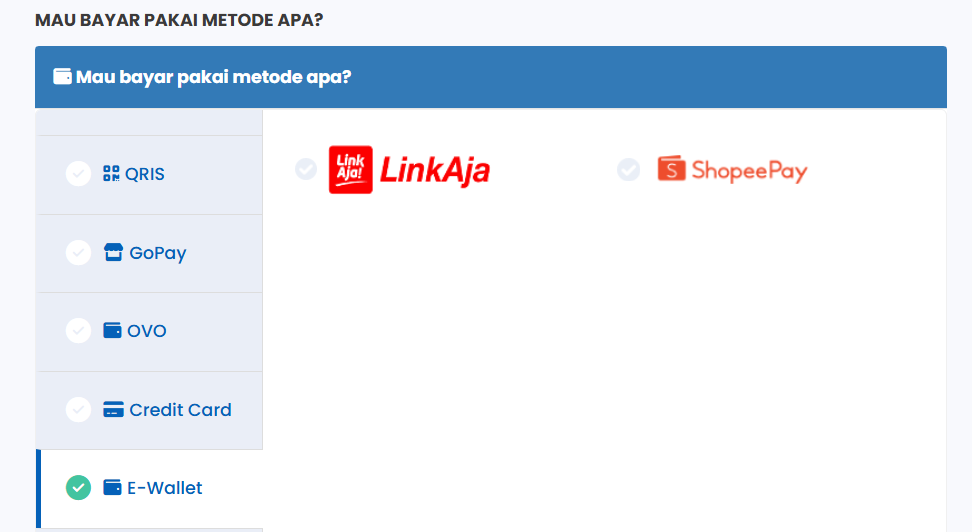This screenshot has height=532, width=972.
Task: Click the QRIS QR-code icon
Action: pos(111,174)
